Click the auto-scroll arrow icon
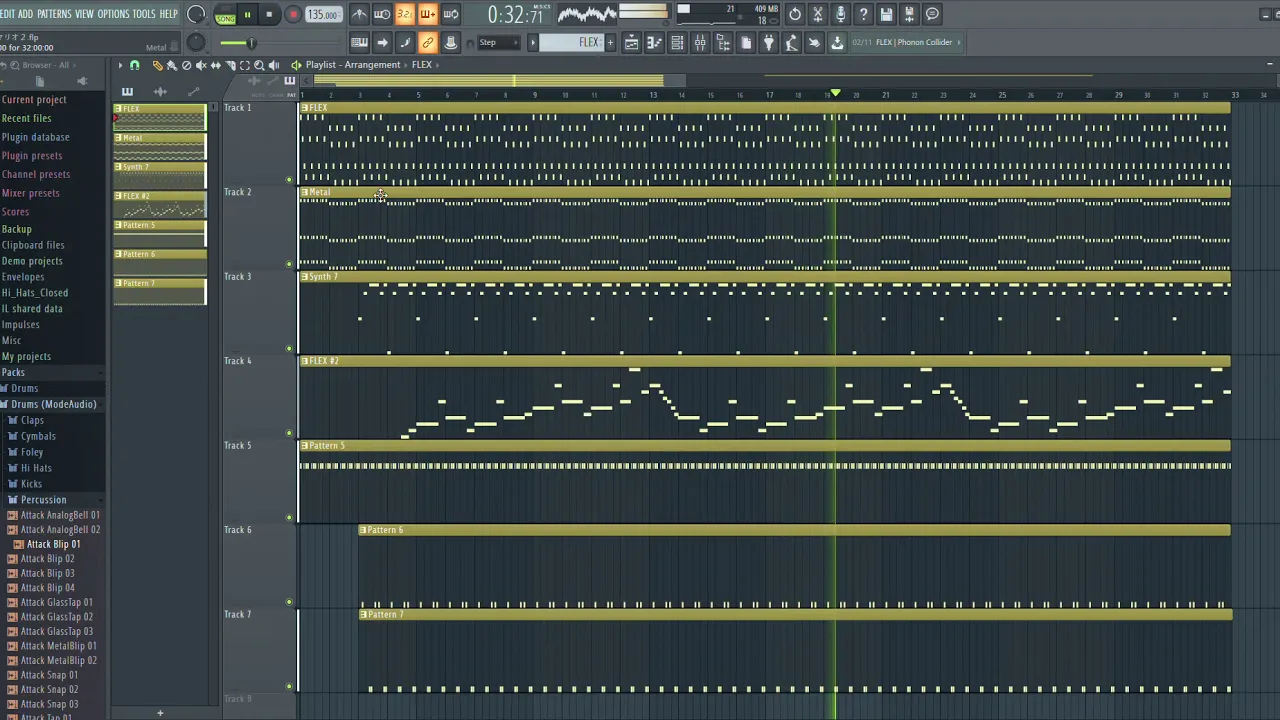This screenshot has height=720, width=1280. tap(382, 42)
